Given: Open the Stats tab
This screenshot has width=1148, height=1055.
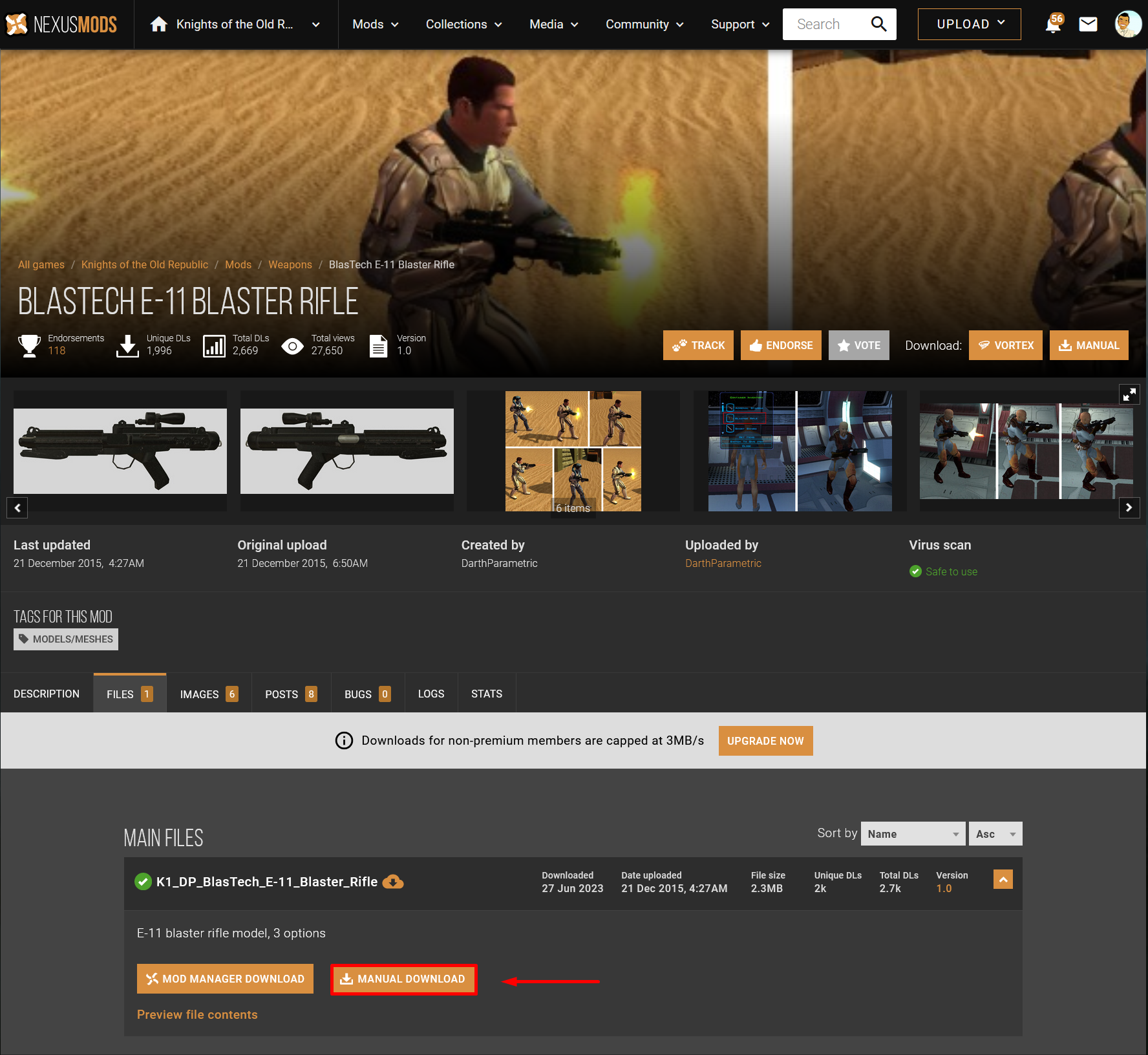Looking at the screenshot, I should [x=487, y=694].
